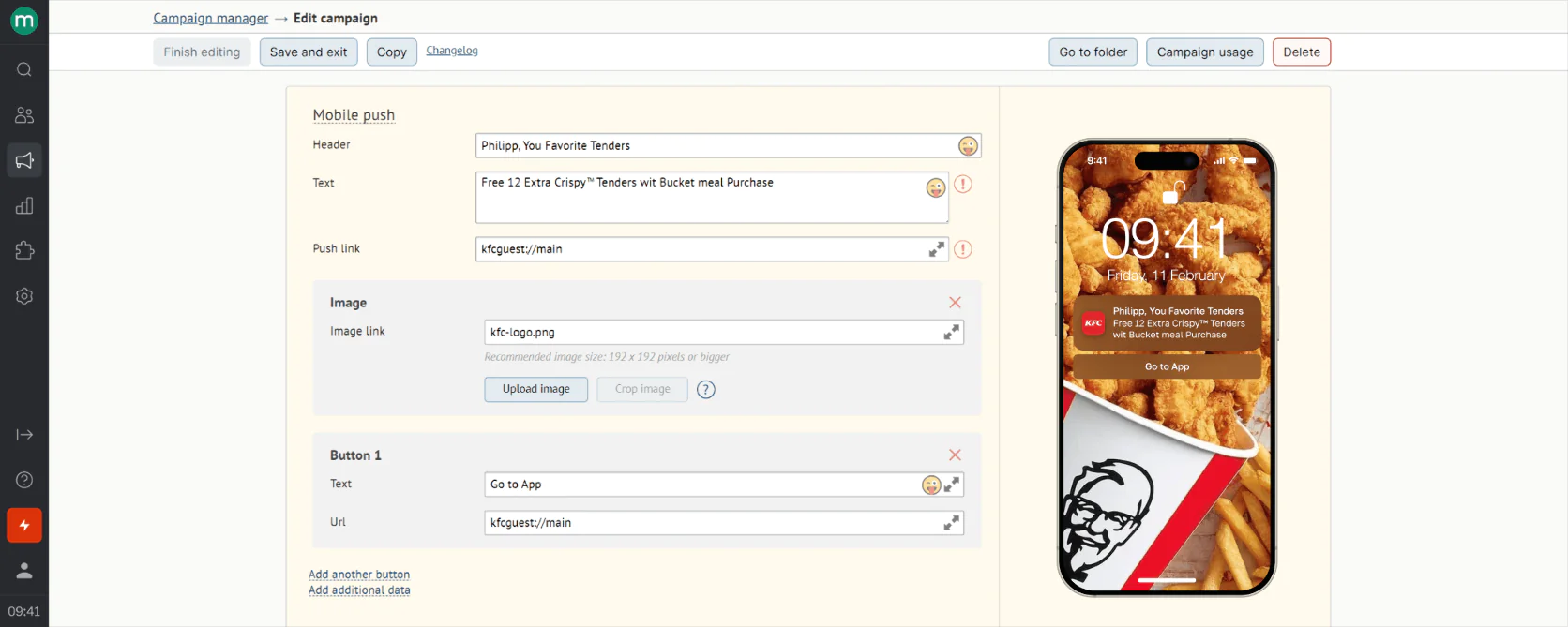Click the KFC notification in phone preview
The height and width of the screenshot is (627, 1568).
[x=1167, y=323]
